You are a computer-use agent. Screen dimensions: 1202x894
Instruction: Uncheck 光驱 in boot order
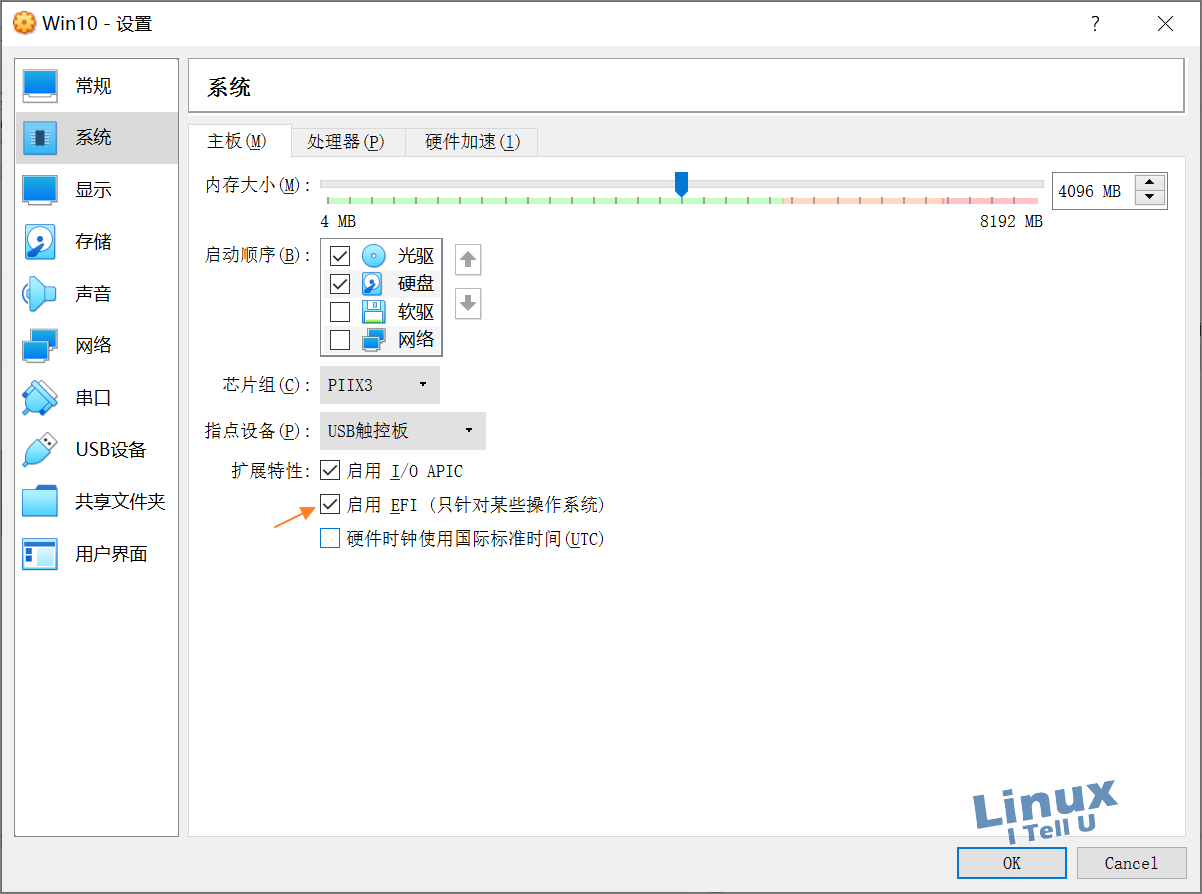click(x=340, y=256)
